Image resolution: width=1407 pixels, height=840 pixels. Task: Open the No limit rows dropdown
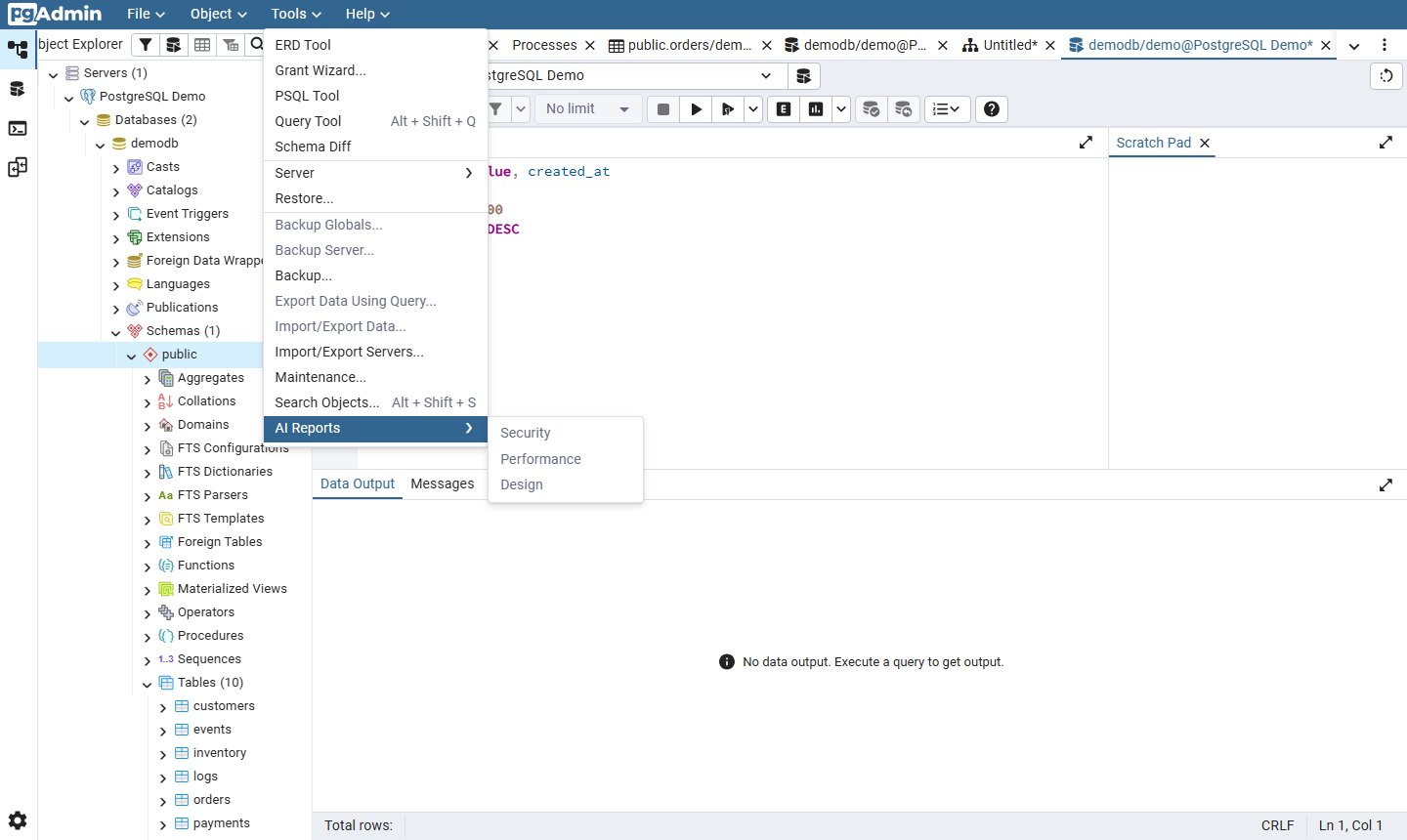[x=588, y=109]
